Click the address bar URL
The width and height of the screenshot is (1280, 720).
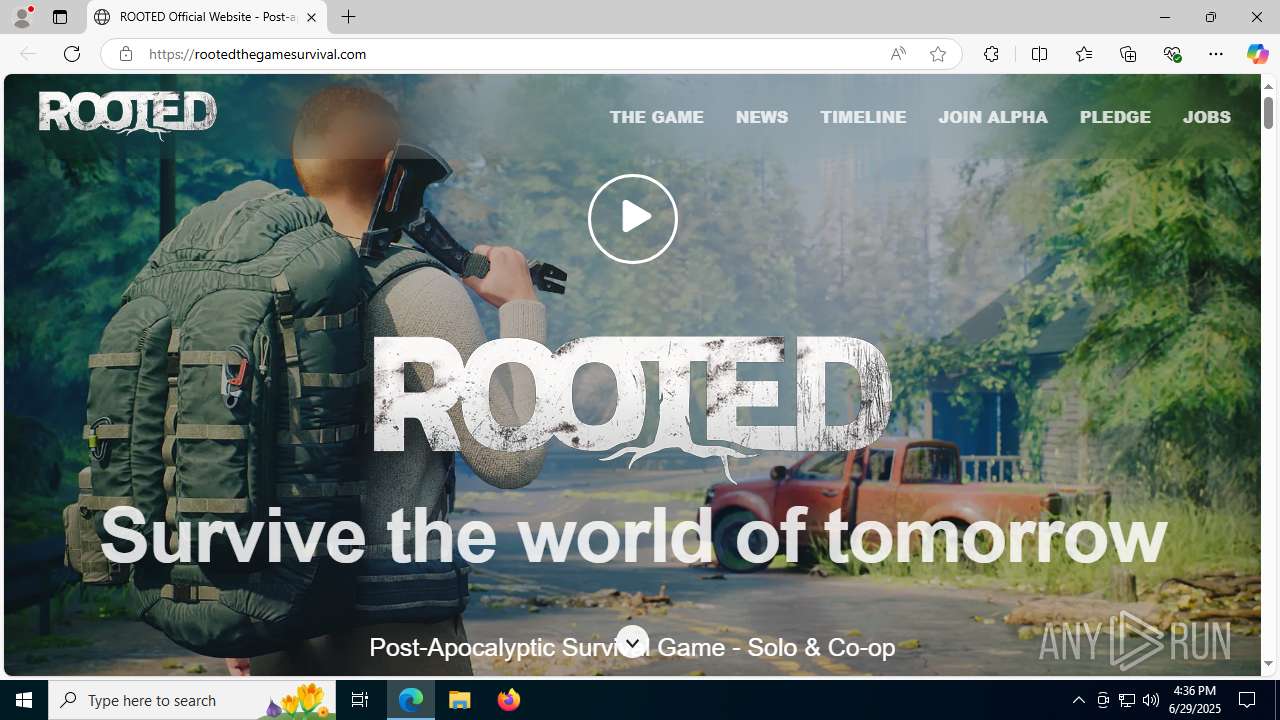(258, 54)
